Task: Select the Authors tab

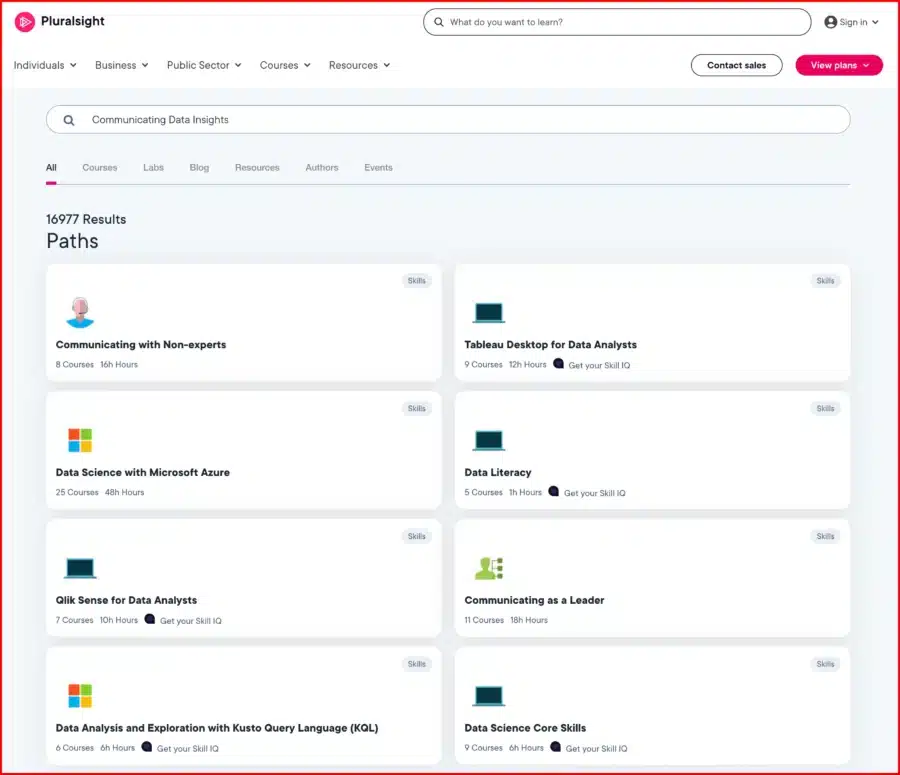Action: coord(321,167)
